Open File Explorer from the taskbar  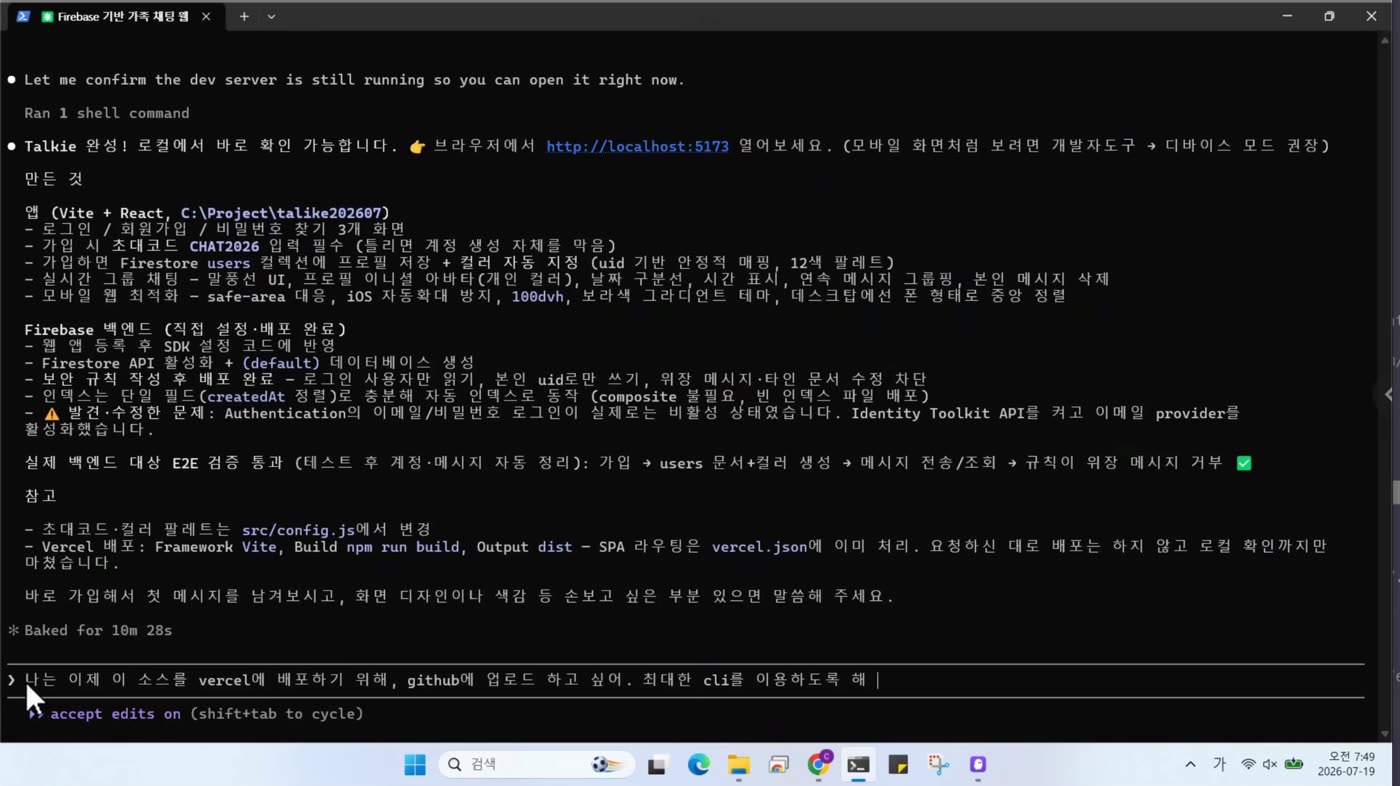point(738,765)
